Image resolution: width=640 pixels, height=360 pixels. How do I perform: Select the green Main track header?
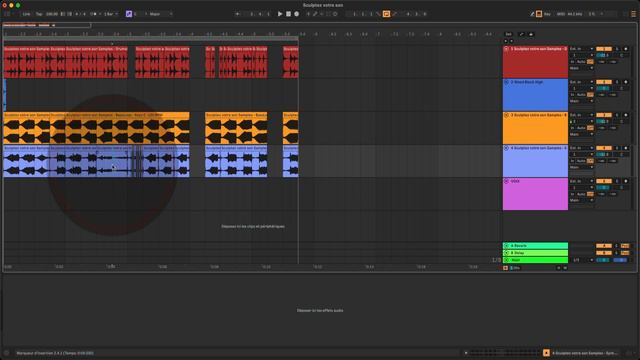[x=535, y=260]
